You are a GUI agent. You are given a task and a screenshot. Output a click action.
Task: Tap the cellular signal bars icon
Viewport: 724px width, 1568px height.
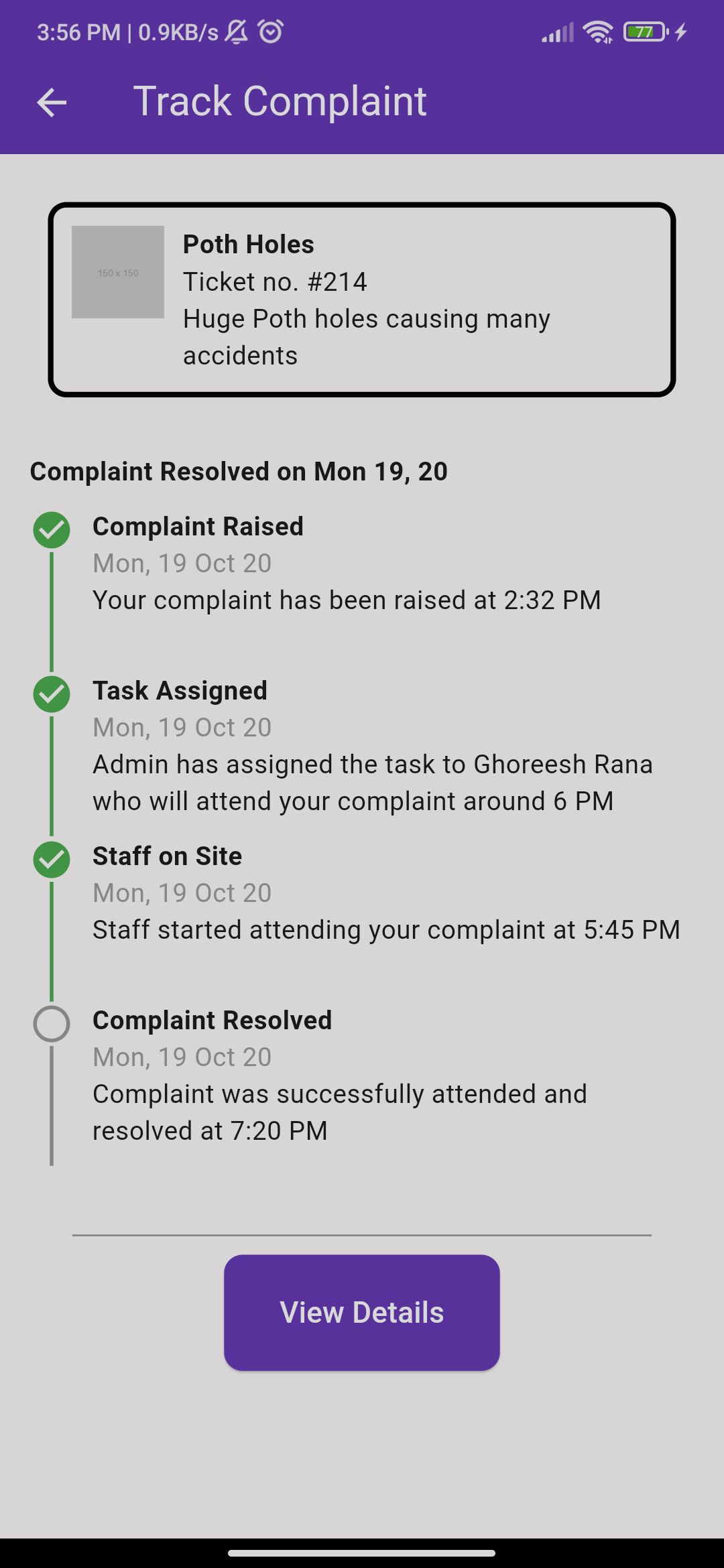click(558, 32)
